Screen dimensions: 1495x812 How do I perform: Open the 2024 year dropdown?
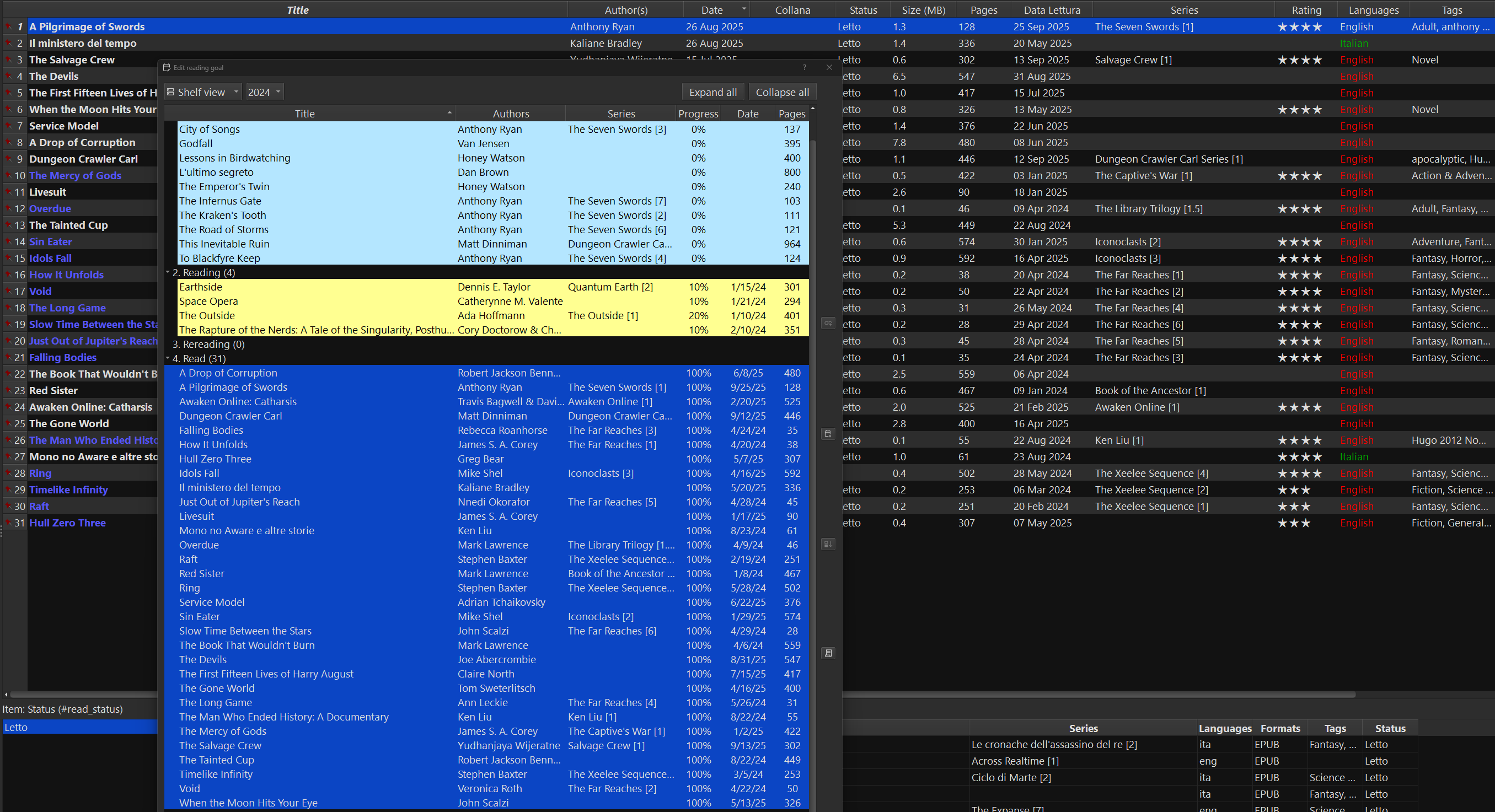pos(265,92)
